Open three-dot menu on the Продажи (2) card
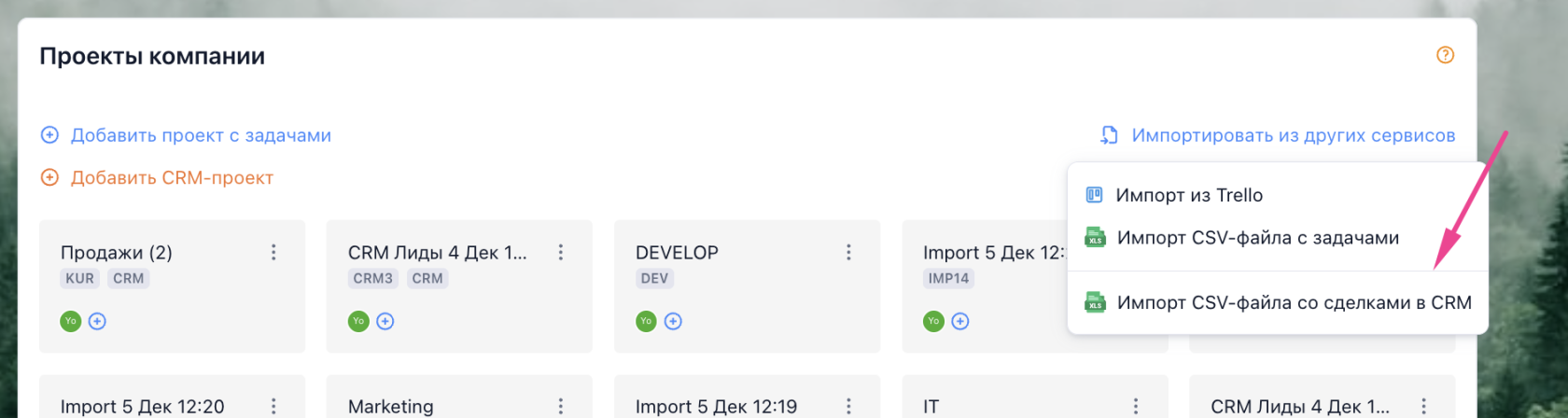 click(273, 252)
